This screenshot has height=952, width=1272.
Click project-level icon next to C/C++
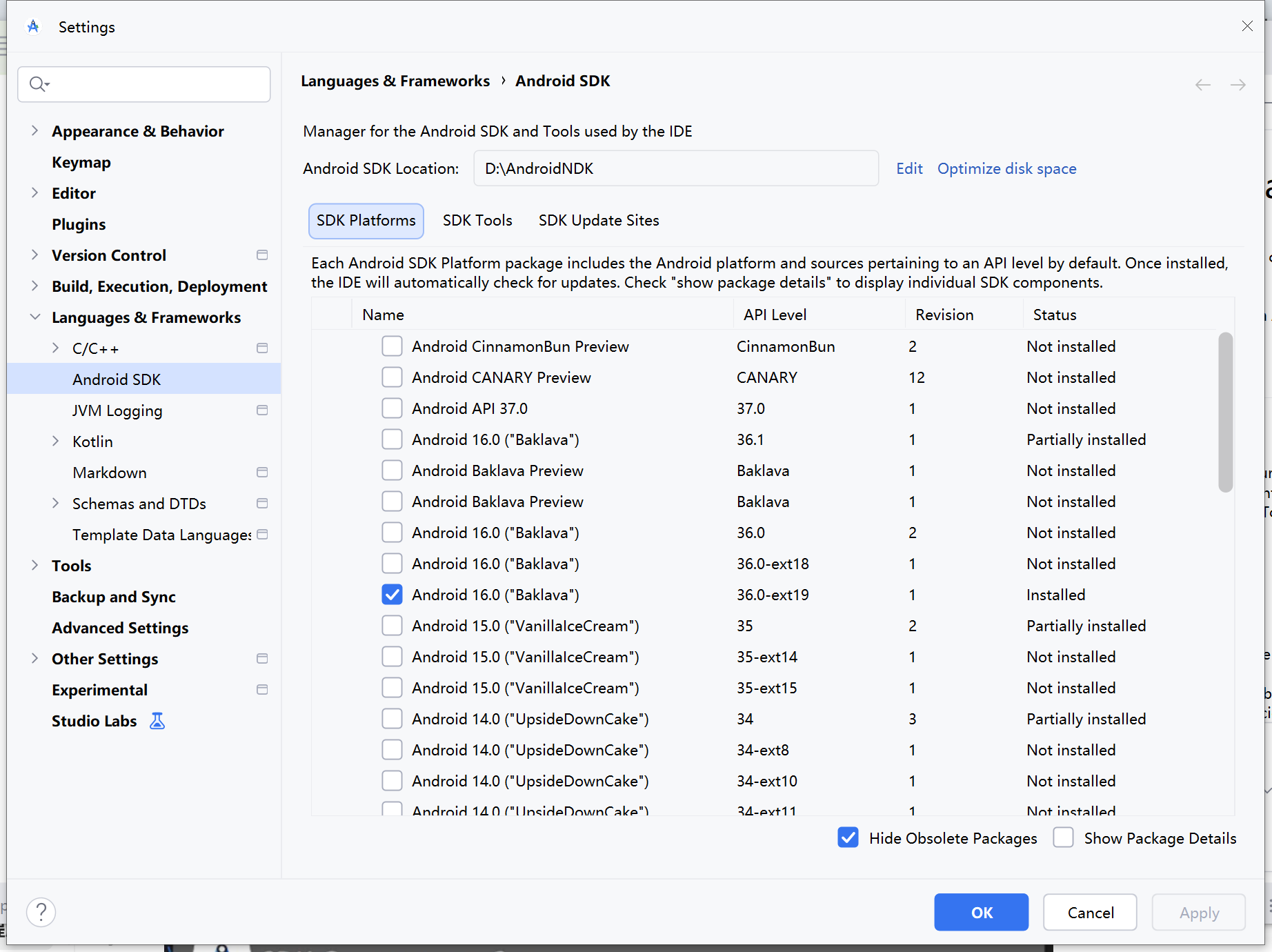(x=262, y=348)
